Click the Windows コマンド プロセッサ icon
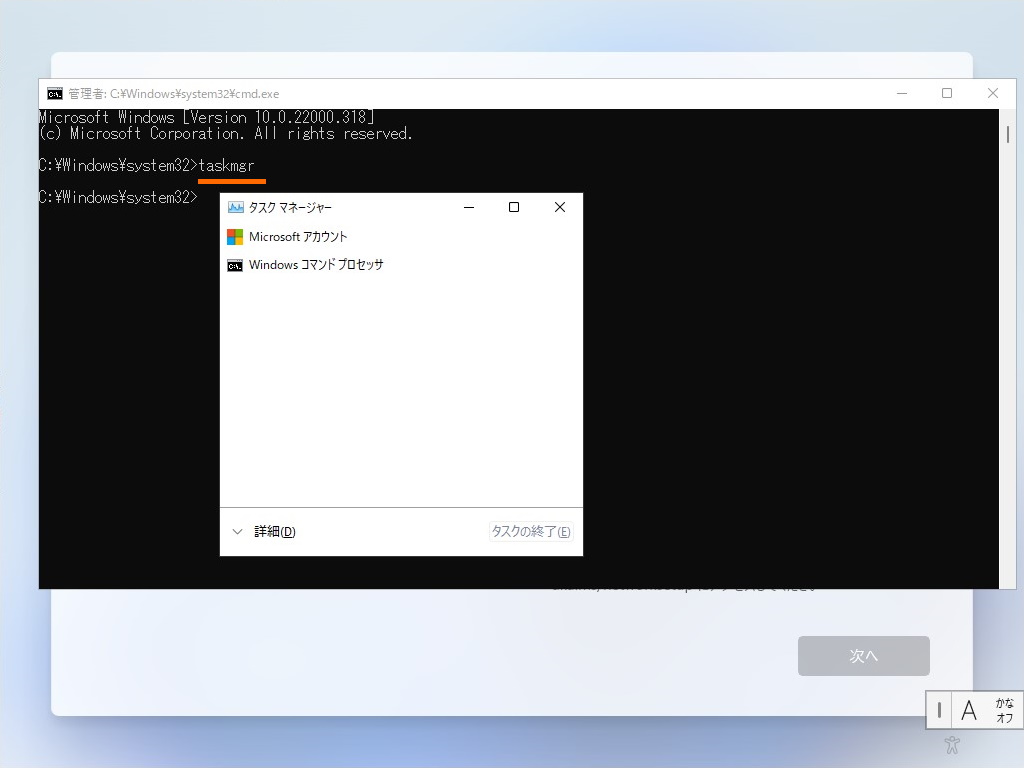1024x768 pixels. click(233, 265)
